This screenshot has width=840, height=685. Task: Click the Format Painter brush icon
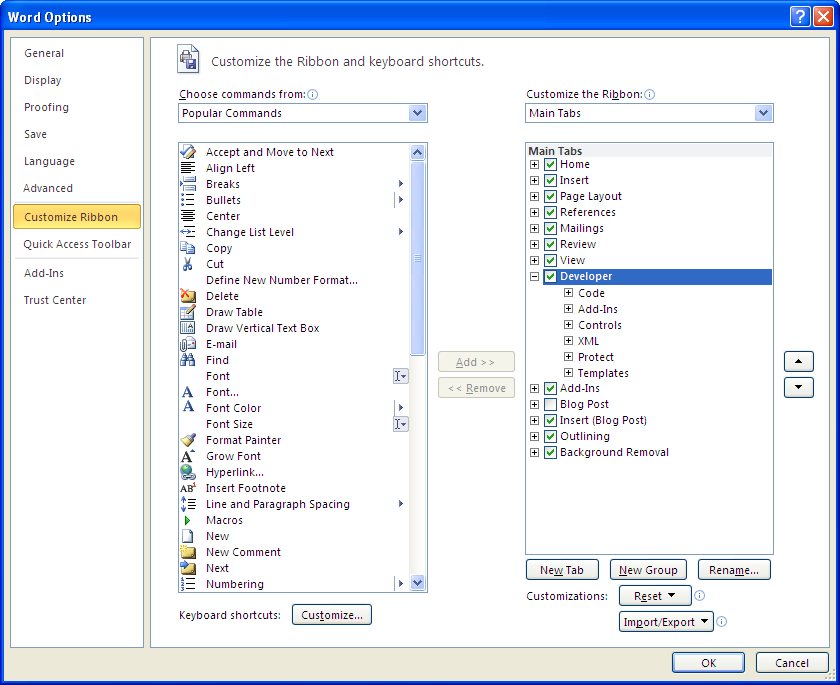[188, 440]
